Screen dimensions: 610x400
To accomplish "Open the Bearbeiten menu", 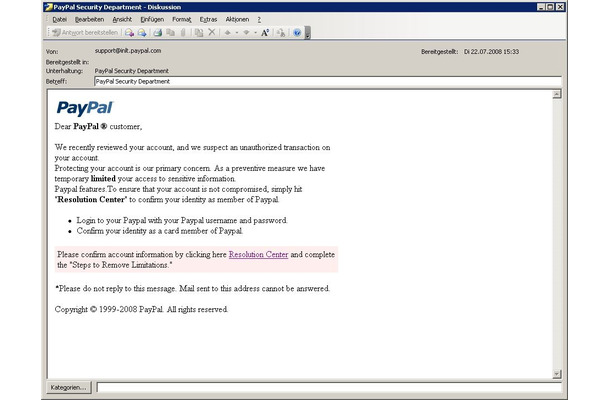I will click(89, 19).
